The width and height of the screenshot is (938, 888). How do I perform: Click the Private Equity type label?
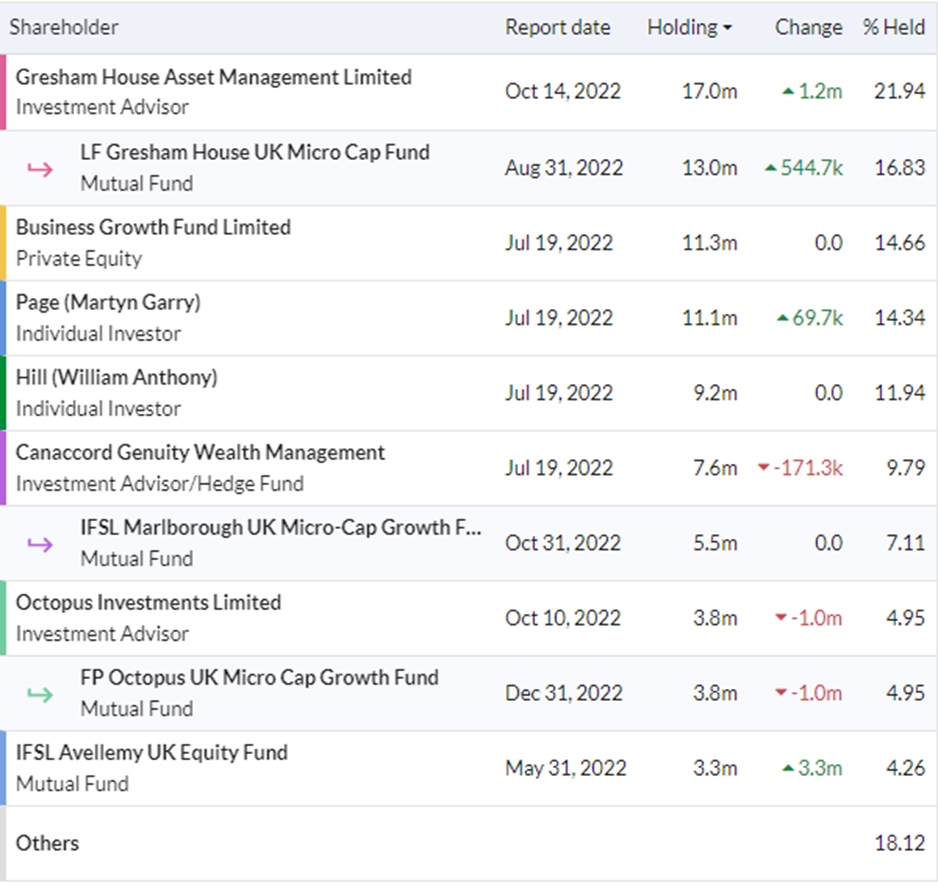tap(79, 259)
